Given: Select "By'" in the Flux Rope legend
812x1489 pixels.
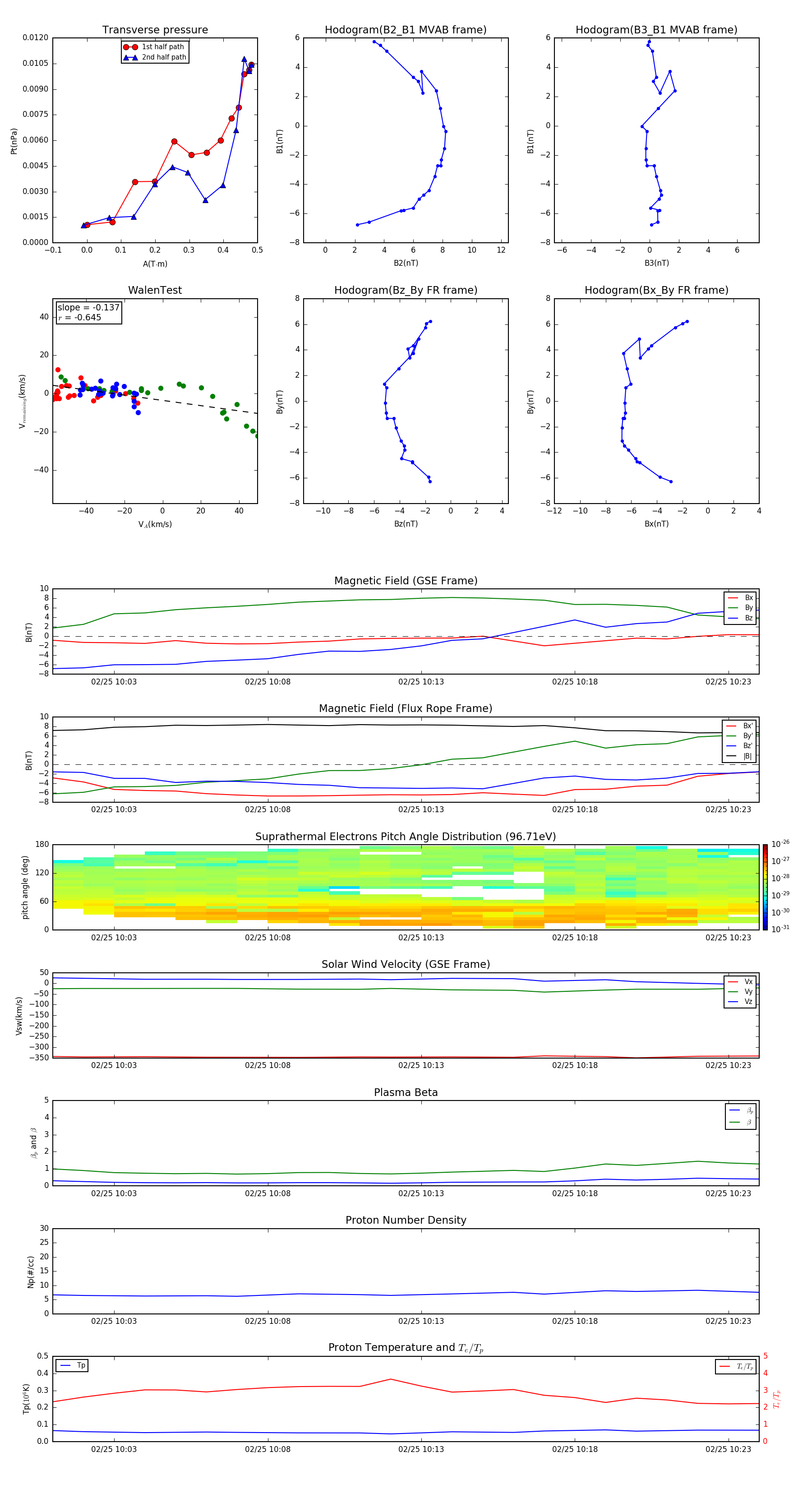Looking at the screenshot, I should (x=740, y=736).
